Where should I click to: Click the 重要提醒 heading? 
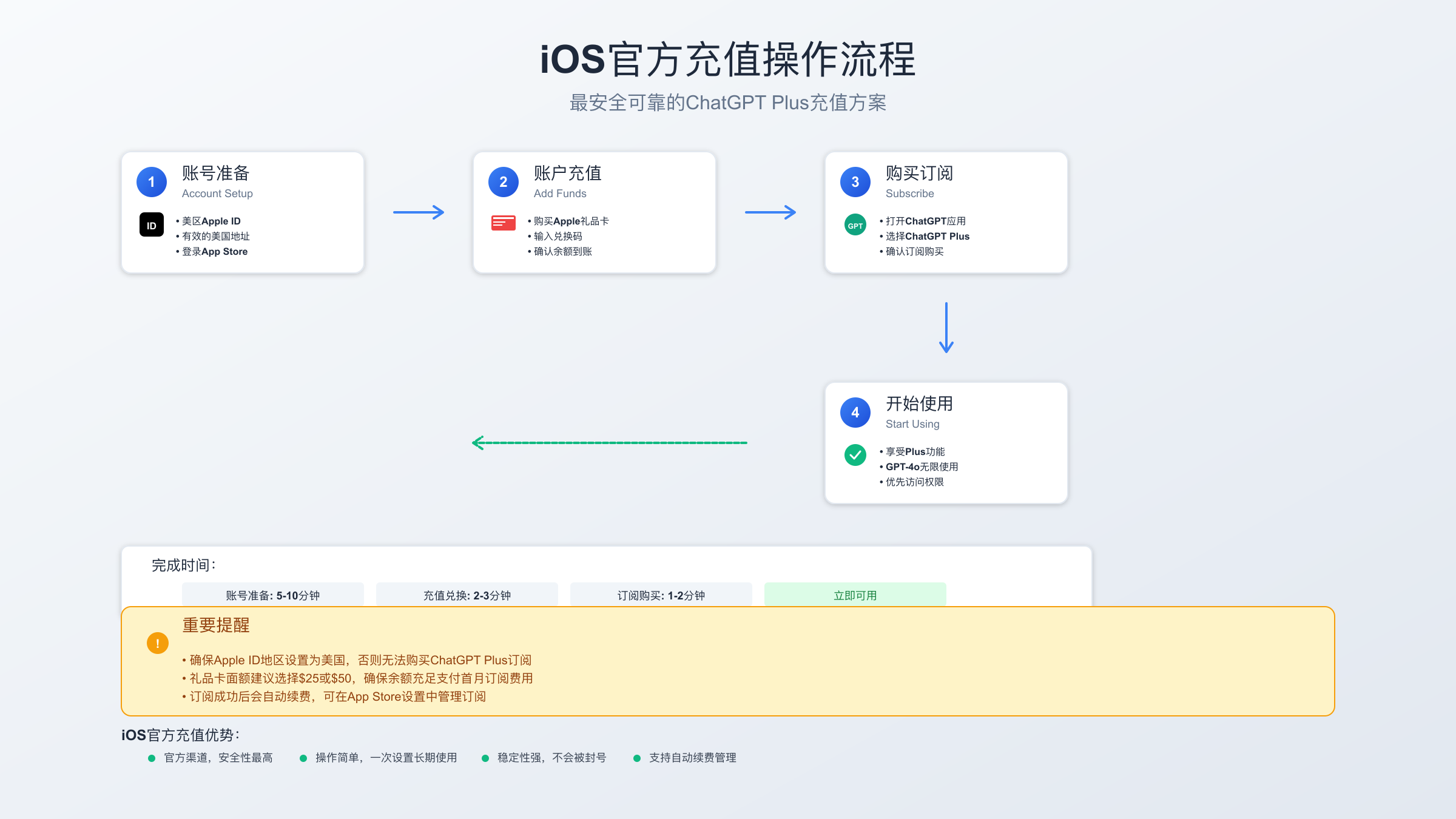[x=216, y=625]
